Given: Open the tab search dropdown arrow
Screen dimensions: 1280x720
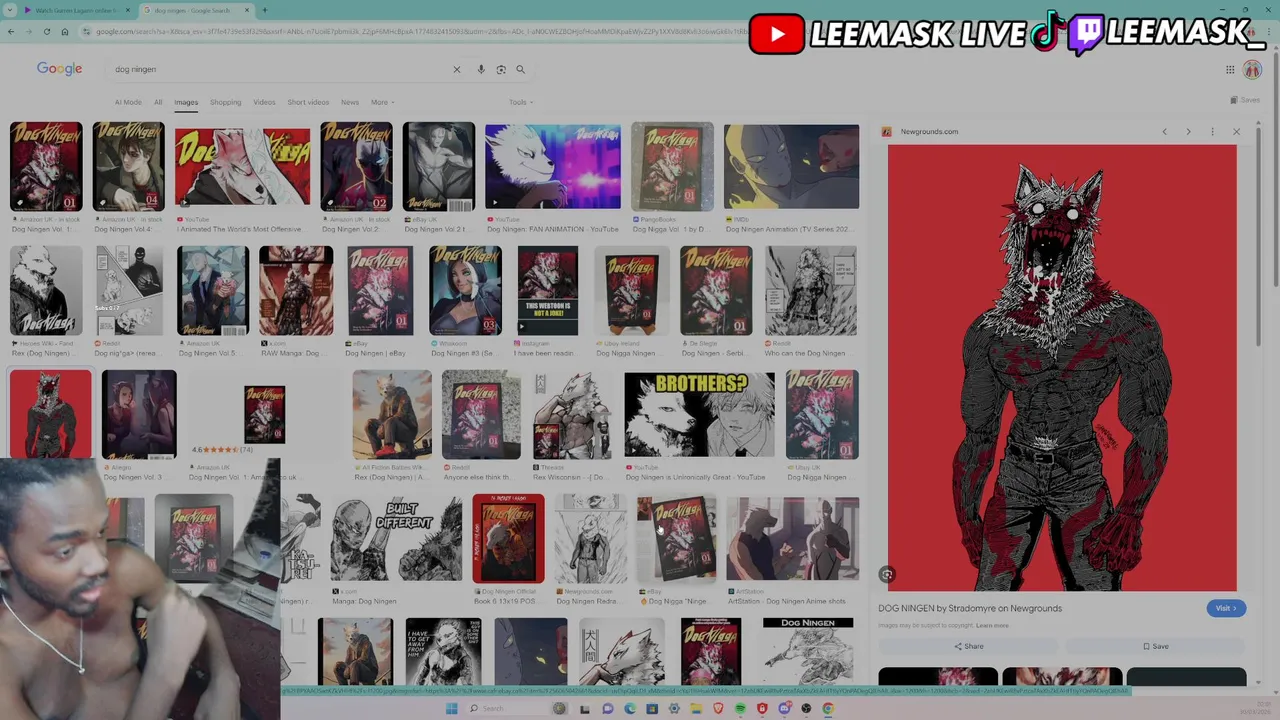Looking at the screenshot, I should coord(11,10).
